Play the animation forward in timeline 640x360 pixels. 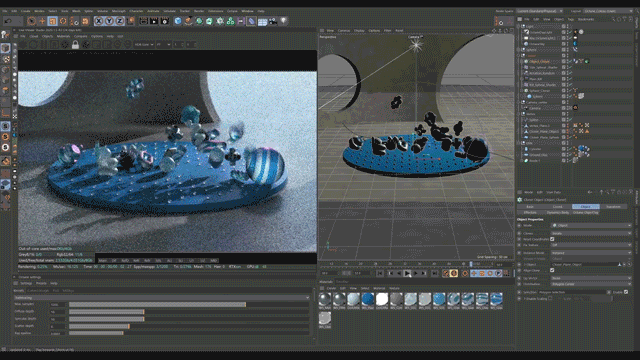pos(407,273)
